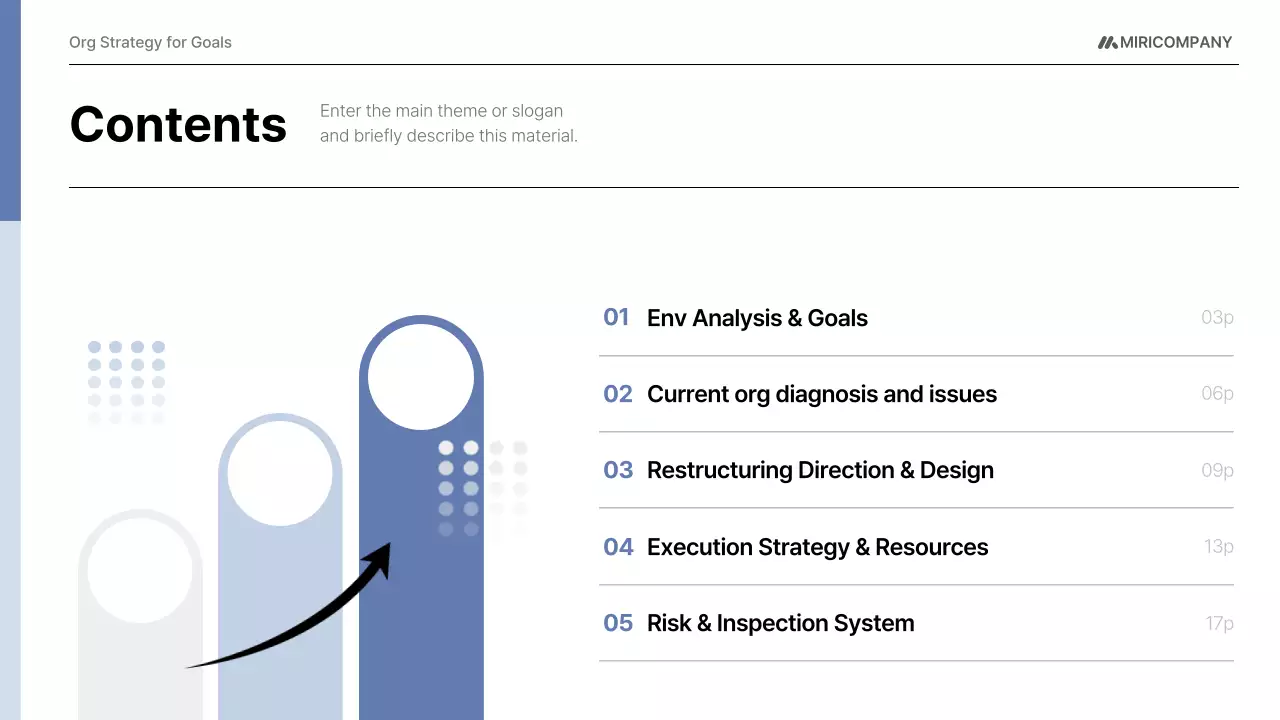
Task: Select the 17p page number label
Action: pos(1219,623)
